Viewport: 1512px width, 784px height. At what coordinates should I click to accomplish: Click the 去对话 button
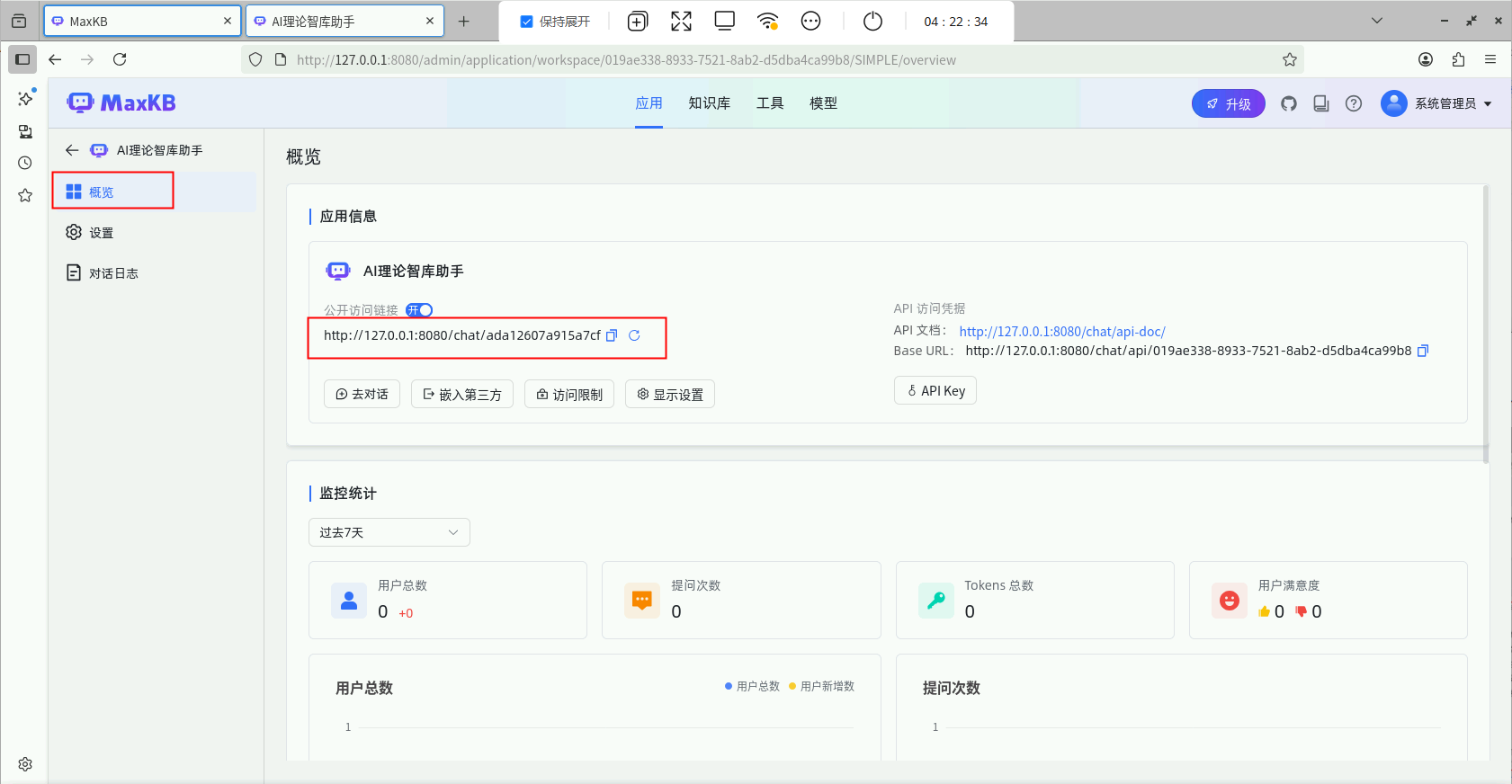[x=362, y=394]
